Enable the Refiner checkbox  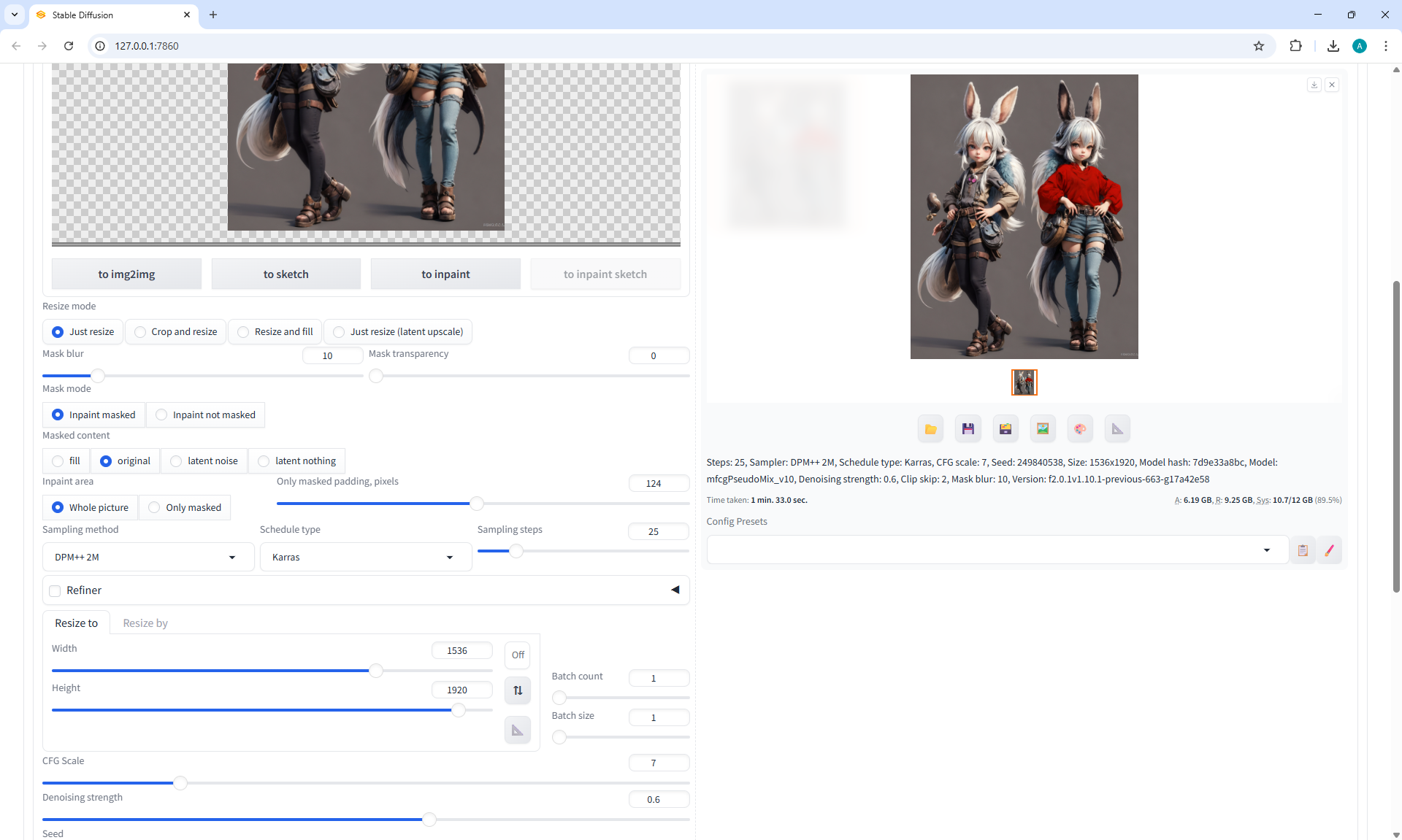point(55,590)
